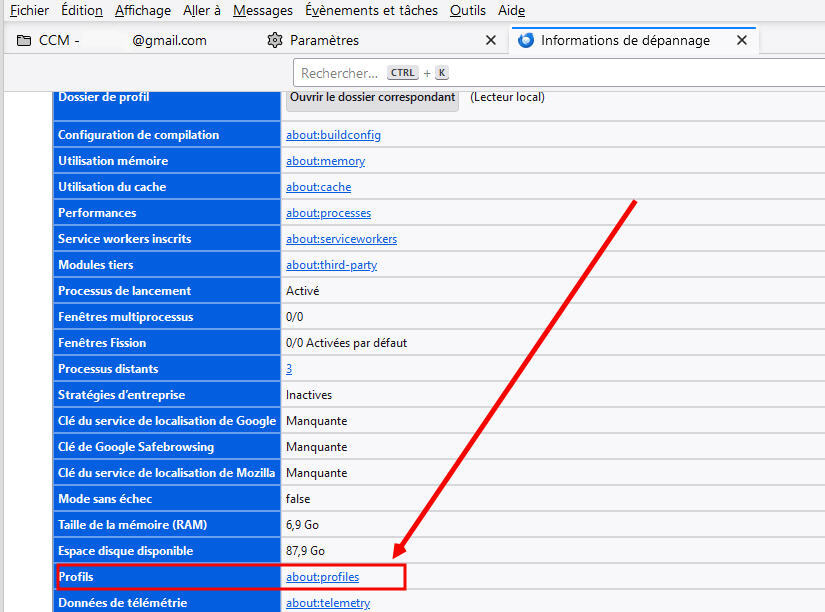Viewport: 825px width, 612px height.
Task: Select the Dossier de profil row label
Action: [104, 97]
